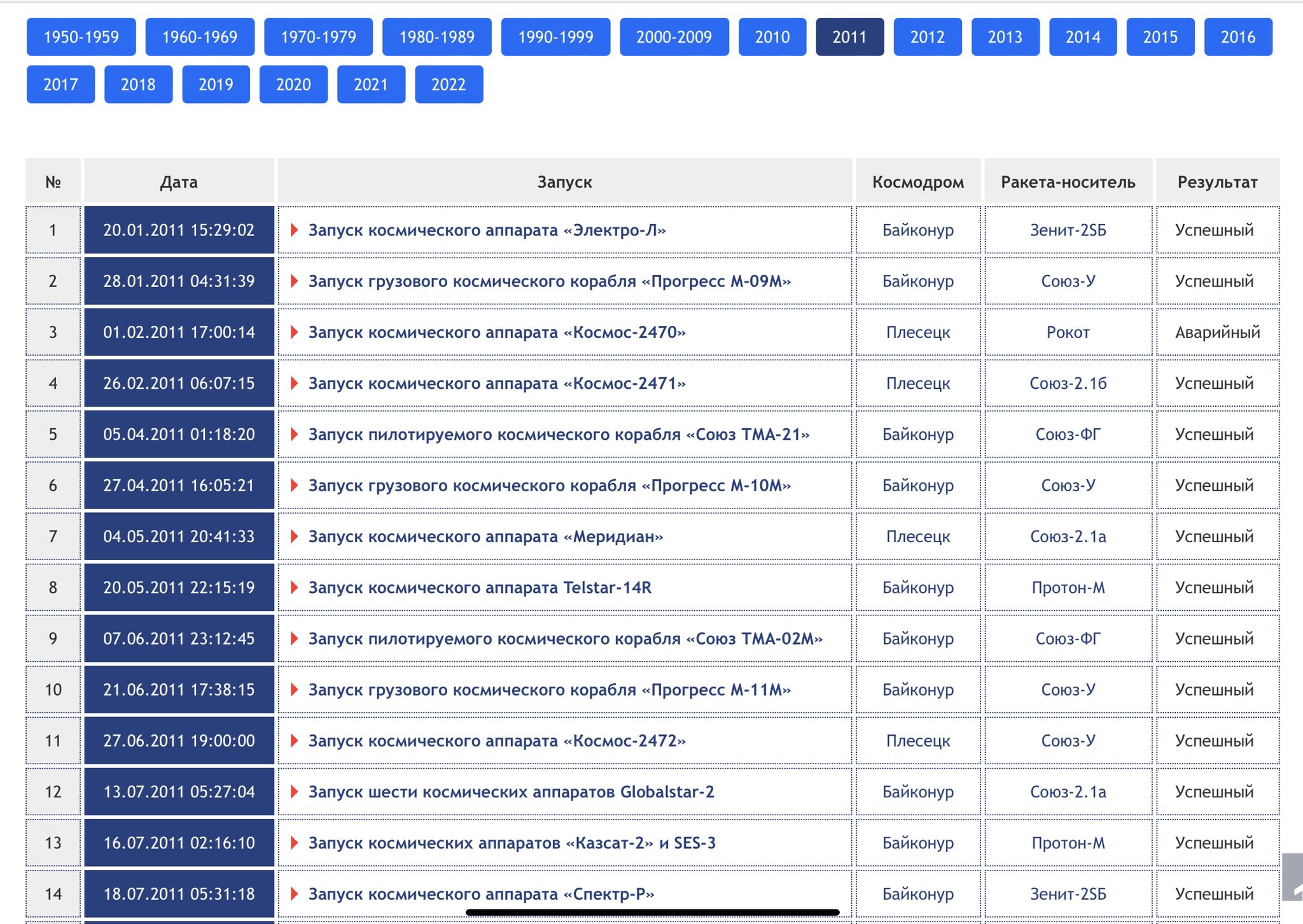Screen dimensions: 1303x924
Task: Select the 1950-1959 decade tab
Action: 81,37
